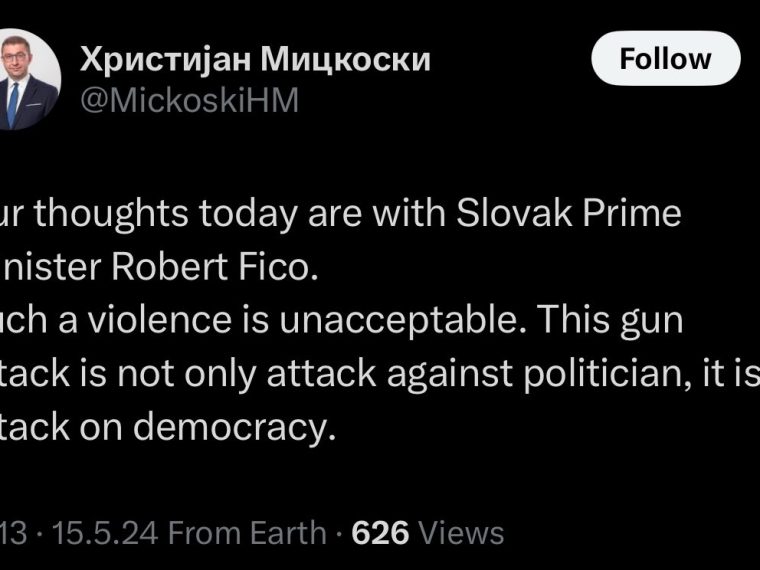
Task: Visit the @MickoskiHM handle link
Action: pos(190,101)
